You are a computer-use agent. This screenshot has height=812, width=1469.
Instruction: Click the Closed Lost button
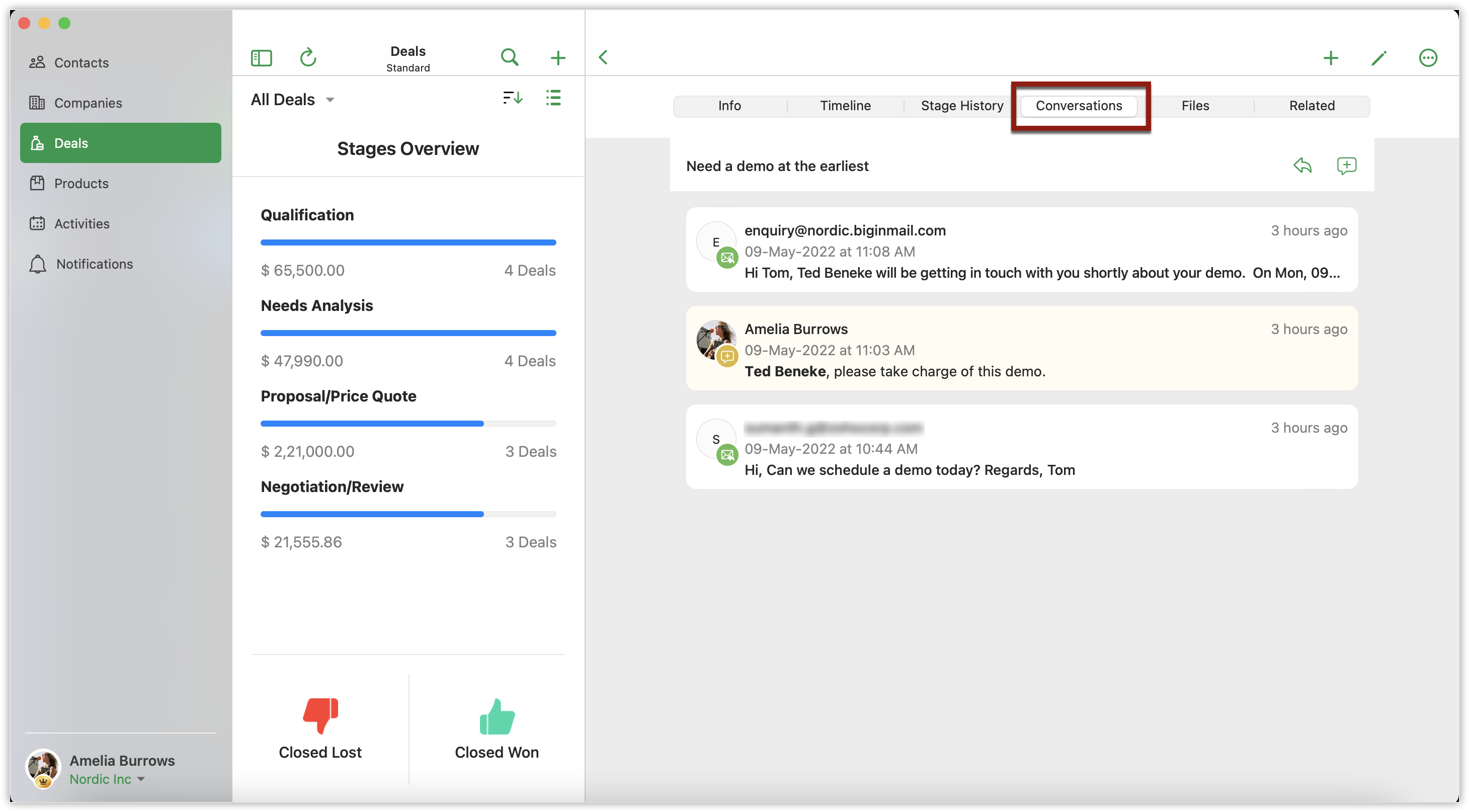coord(320,729)
